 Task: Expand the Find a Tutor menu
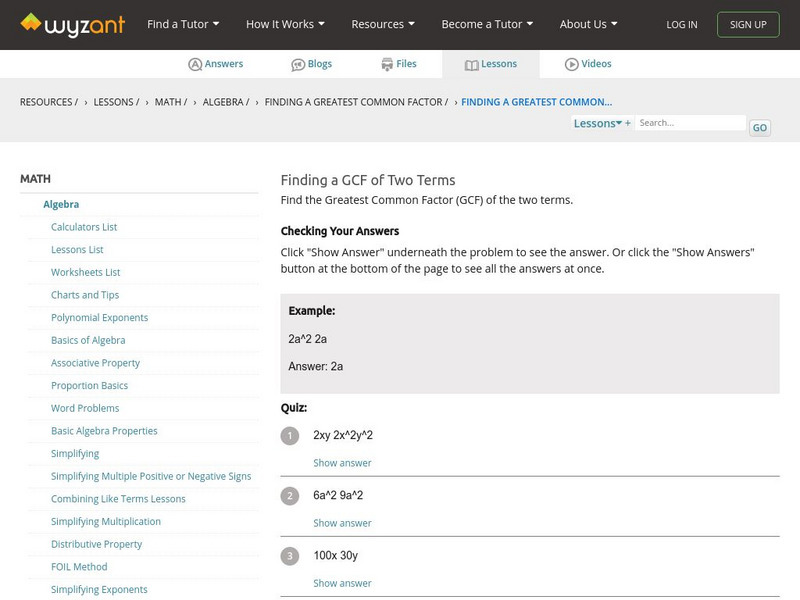[x=183, y=24]
